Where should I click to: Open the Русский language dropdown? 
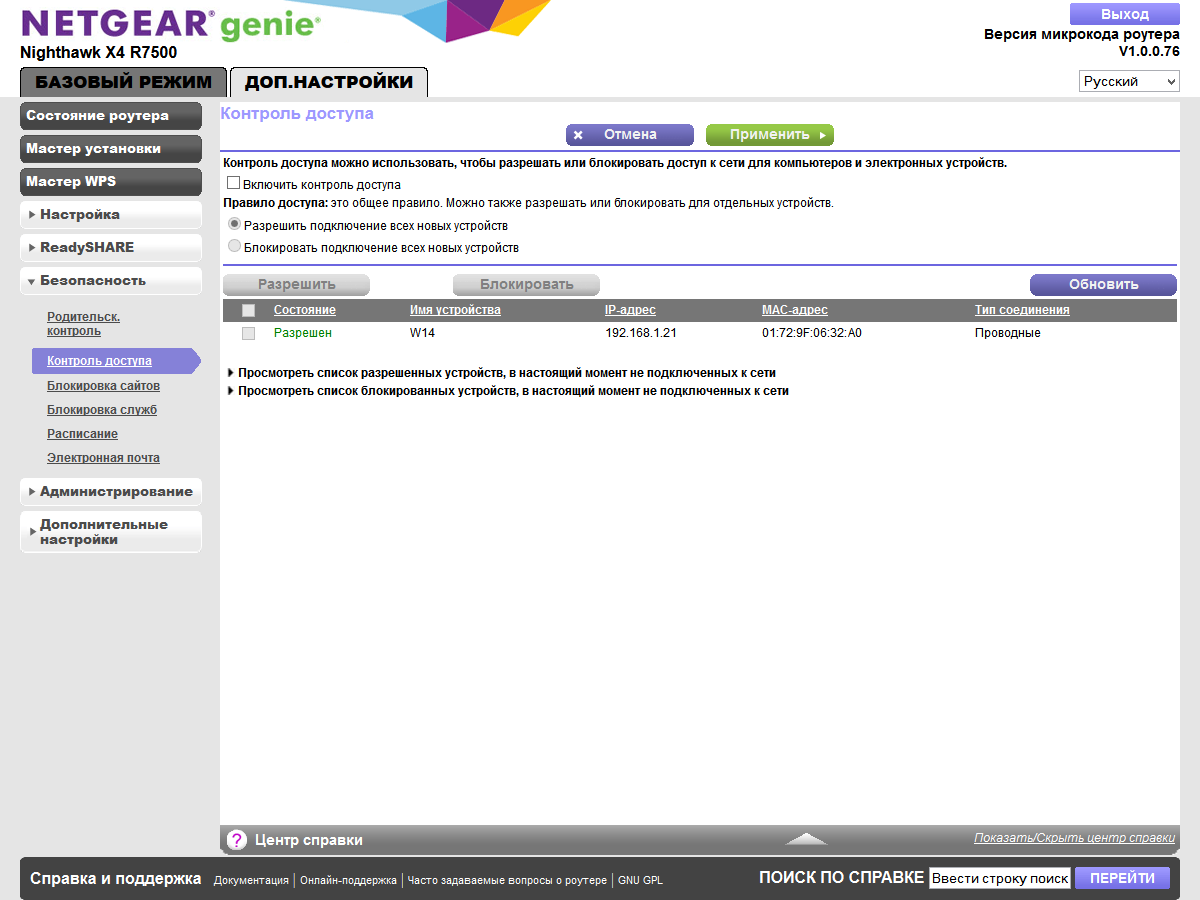tap(1129, 80)
